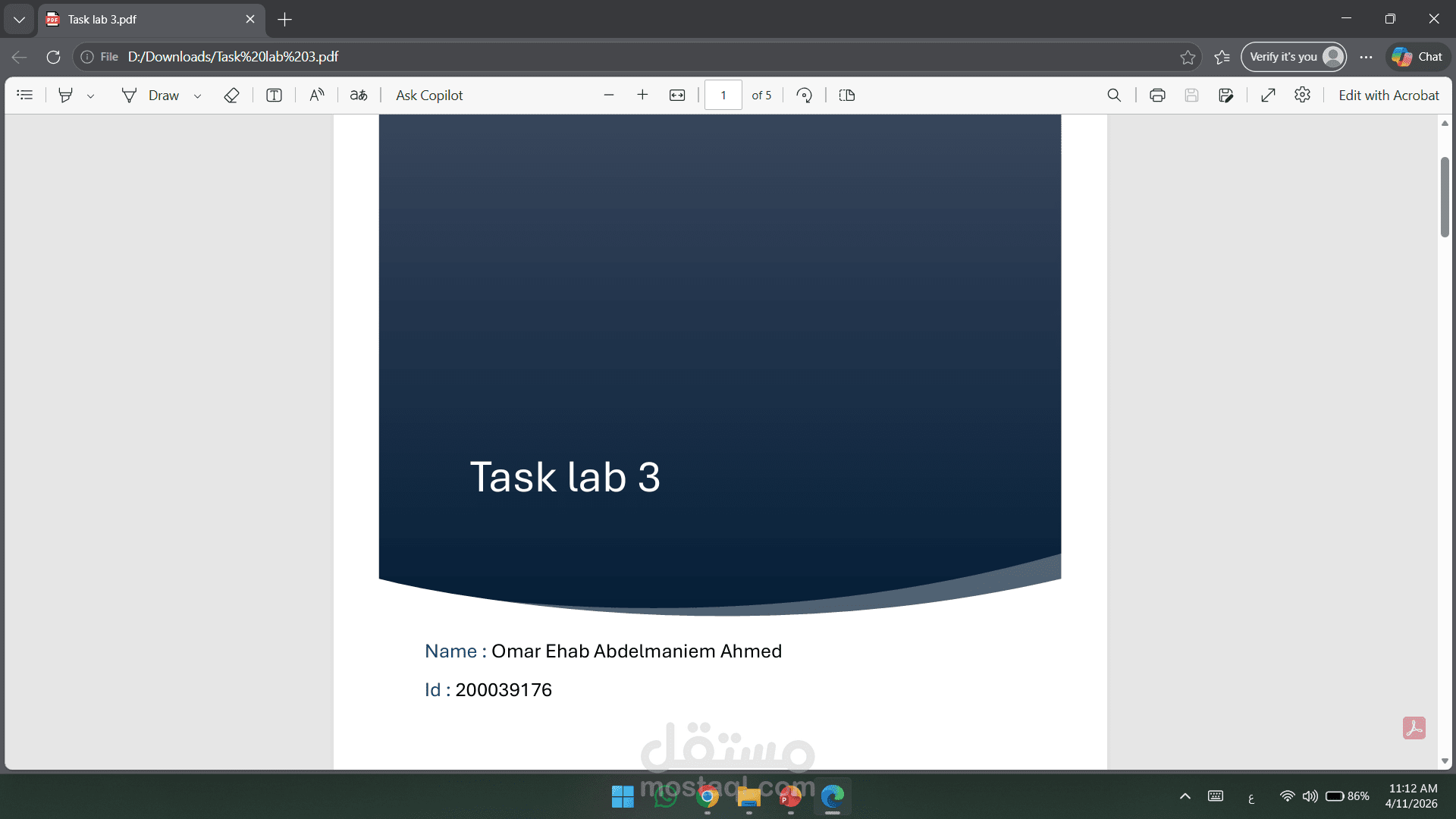The height and width of the screenshot is (819, 1456).
Task: Click the Ask Copilot button
Action: pos(429,95)
